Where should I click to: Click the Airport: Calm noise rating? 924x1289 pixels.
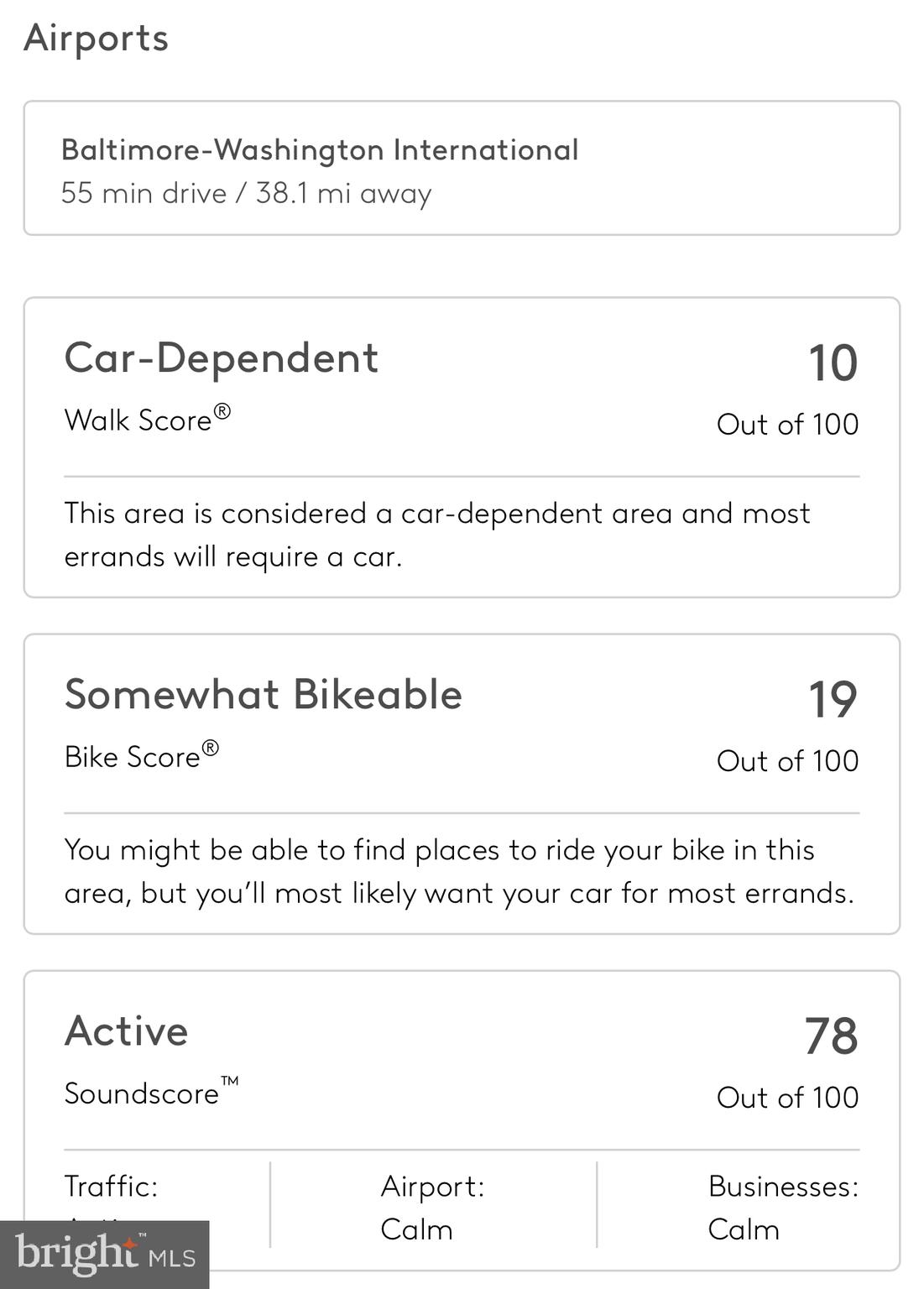(x=432, y=1208)
